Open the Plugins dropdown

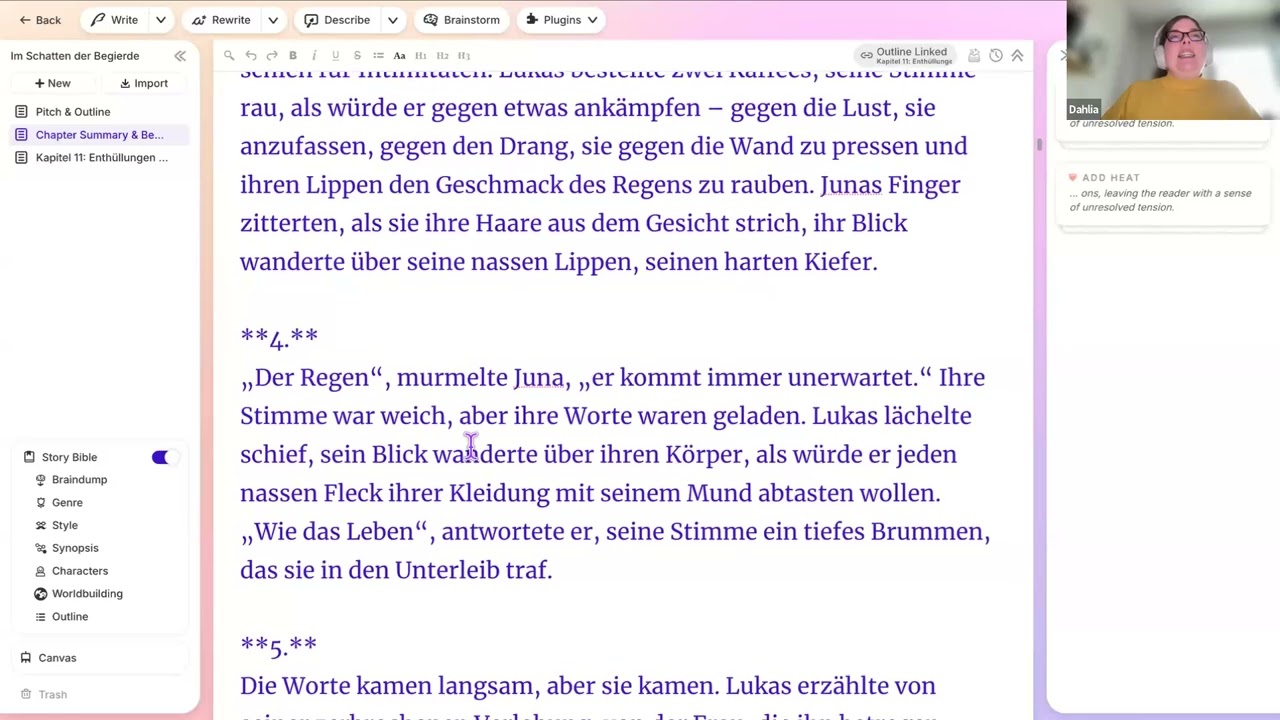[x=562, y=20]
